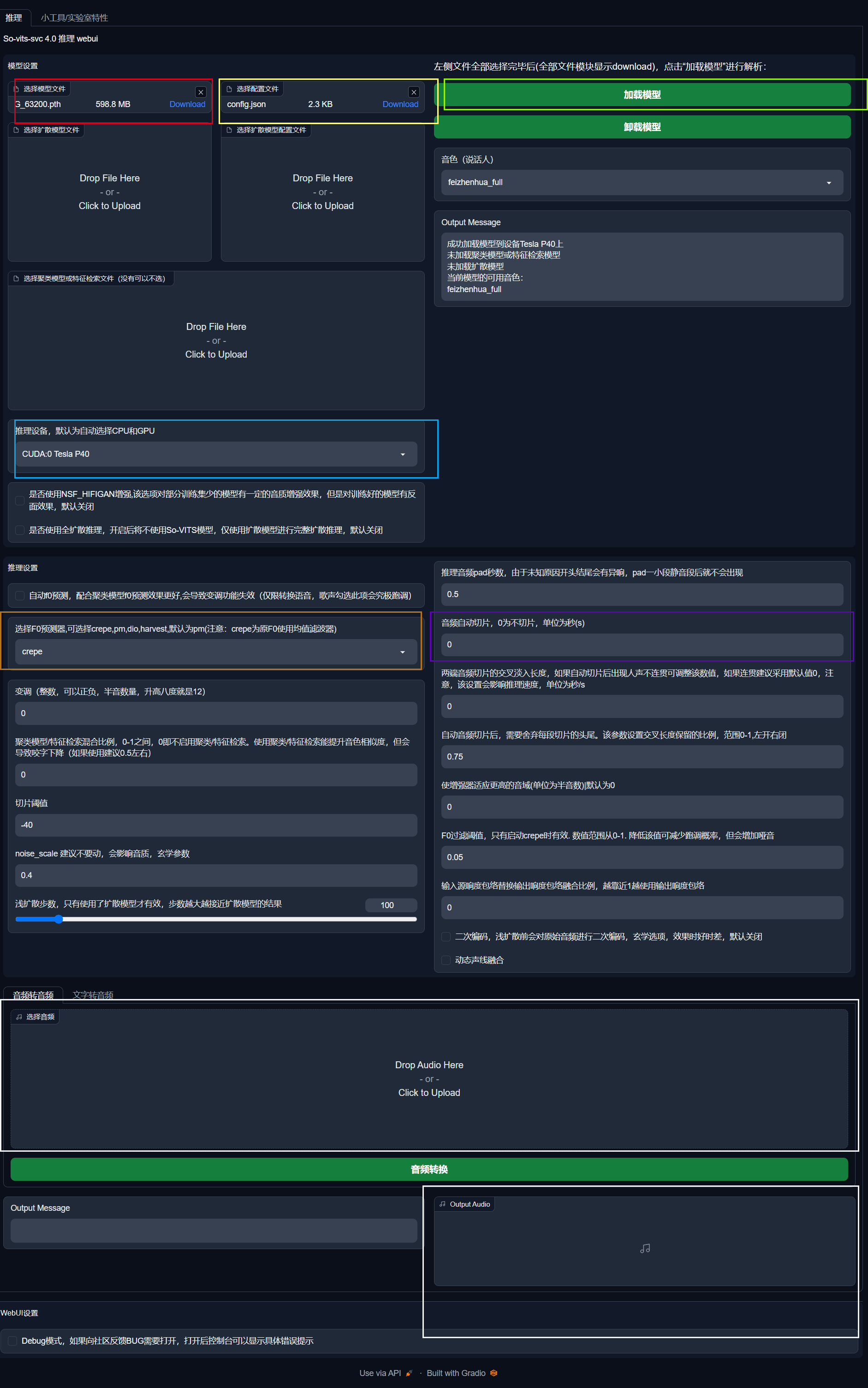This screenshot has height=1388, width=868.
Task: Enable the NSF_HIFIGAN enhancement checkbox
Action: tap(19, 500)
